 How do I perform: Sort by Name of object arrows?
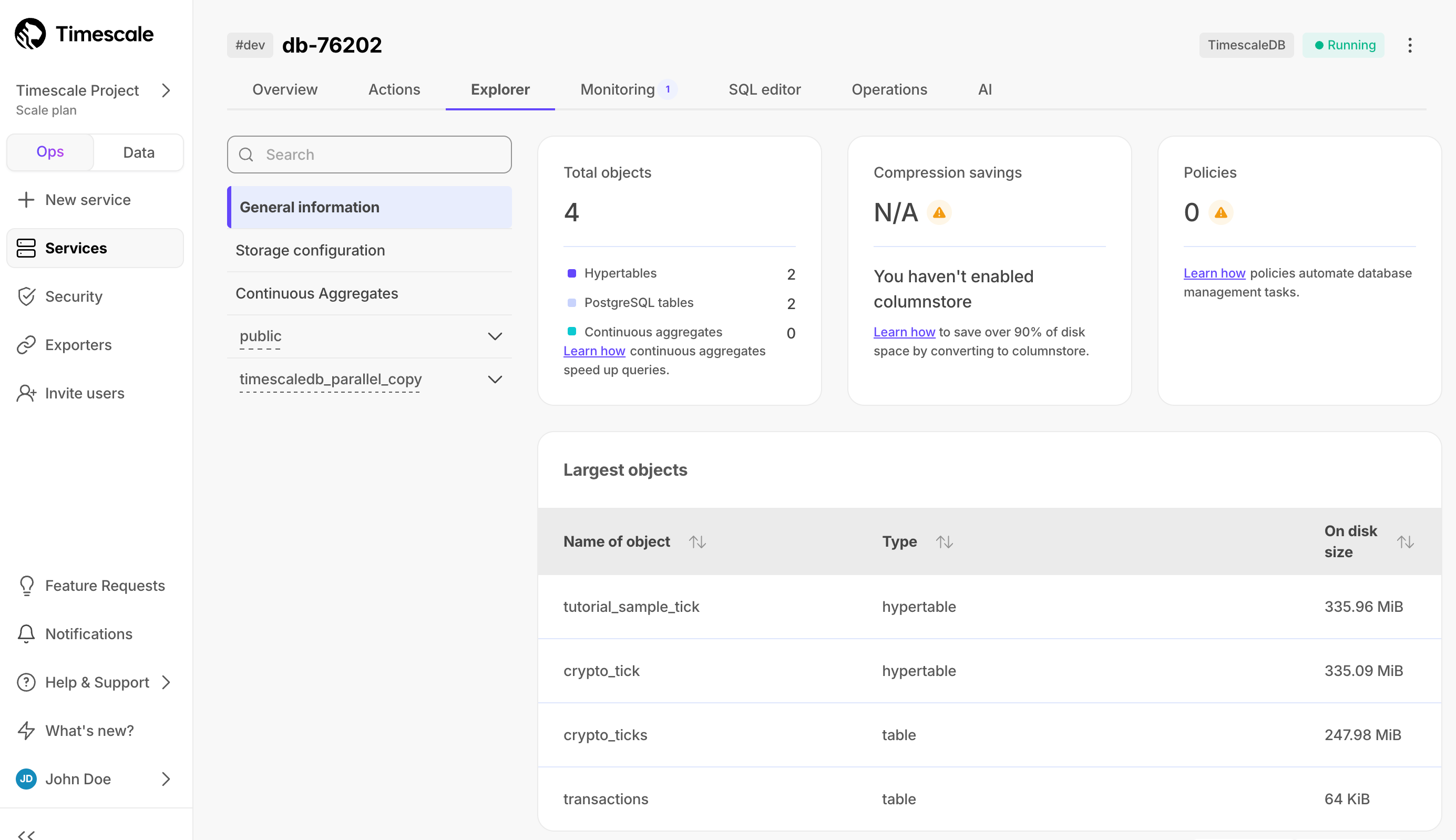[x=698, y=542]
